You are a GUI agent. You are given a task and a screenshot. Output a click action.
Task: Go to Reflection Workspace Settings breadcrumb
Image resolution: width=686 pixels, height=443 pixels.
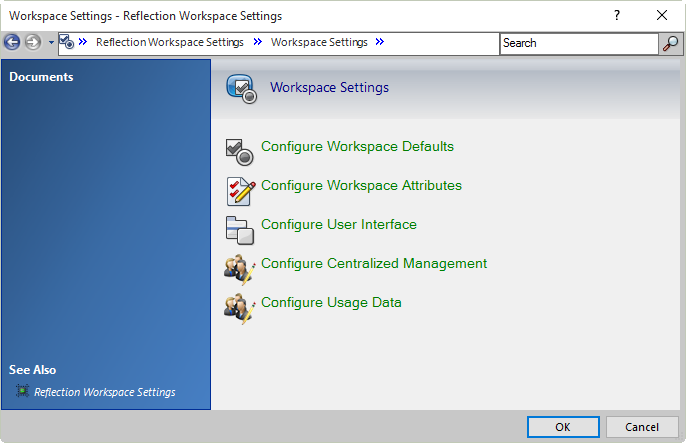click(169, 42)
